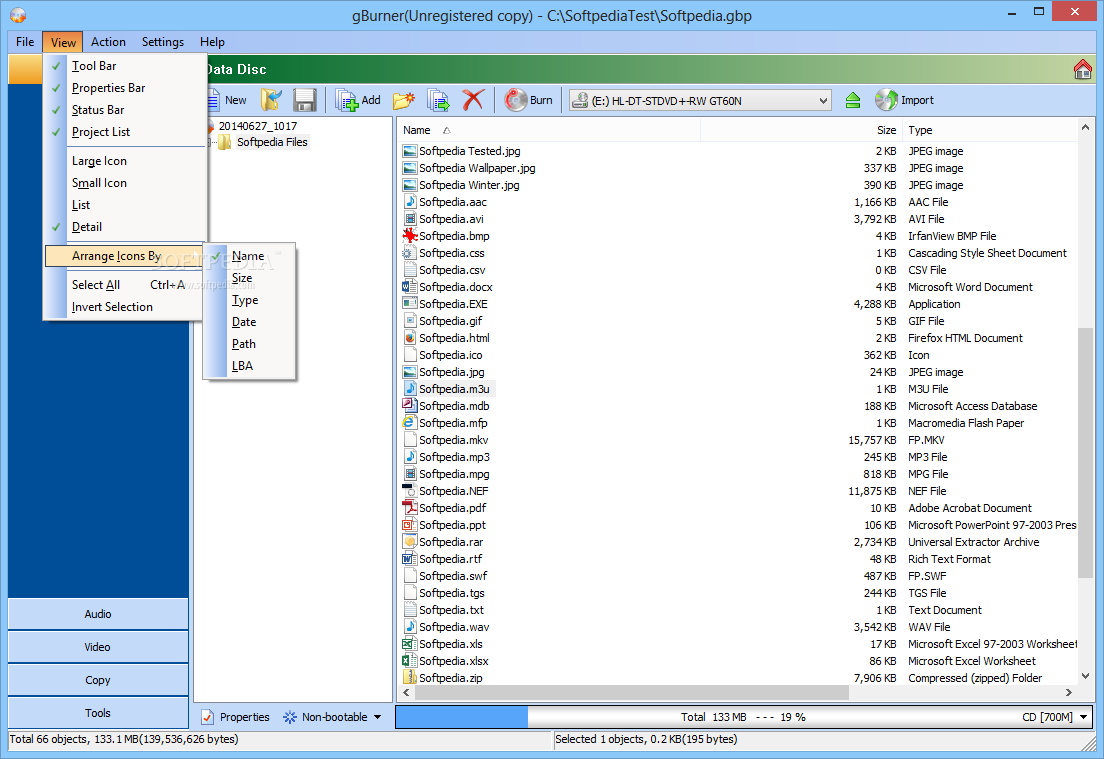Click the Burn disc icon
The image size is (1104, 759).
[x=515, y=100]
